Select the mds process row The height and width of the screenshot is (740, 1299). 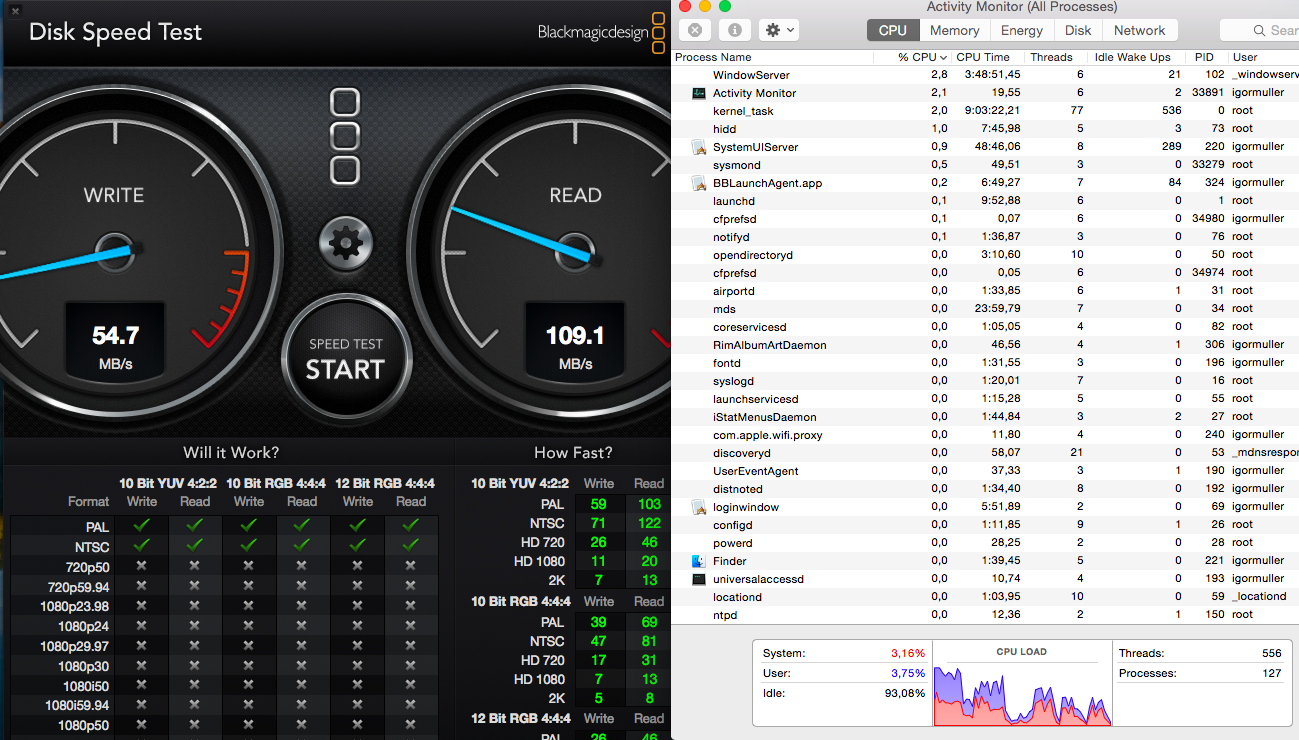[985, 309]
